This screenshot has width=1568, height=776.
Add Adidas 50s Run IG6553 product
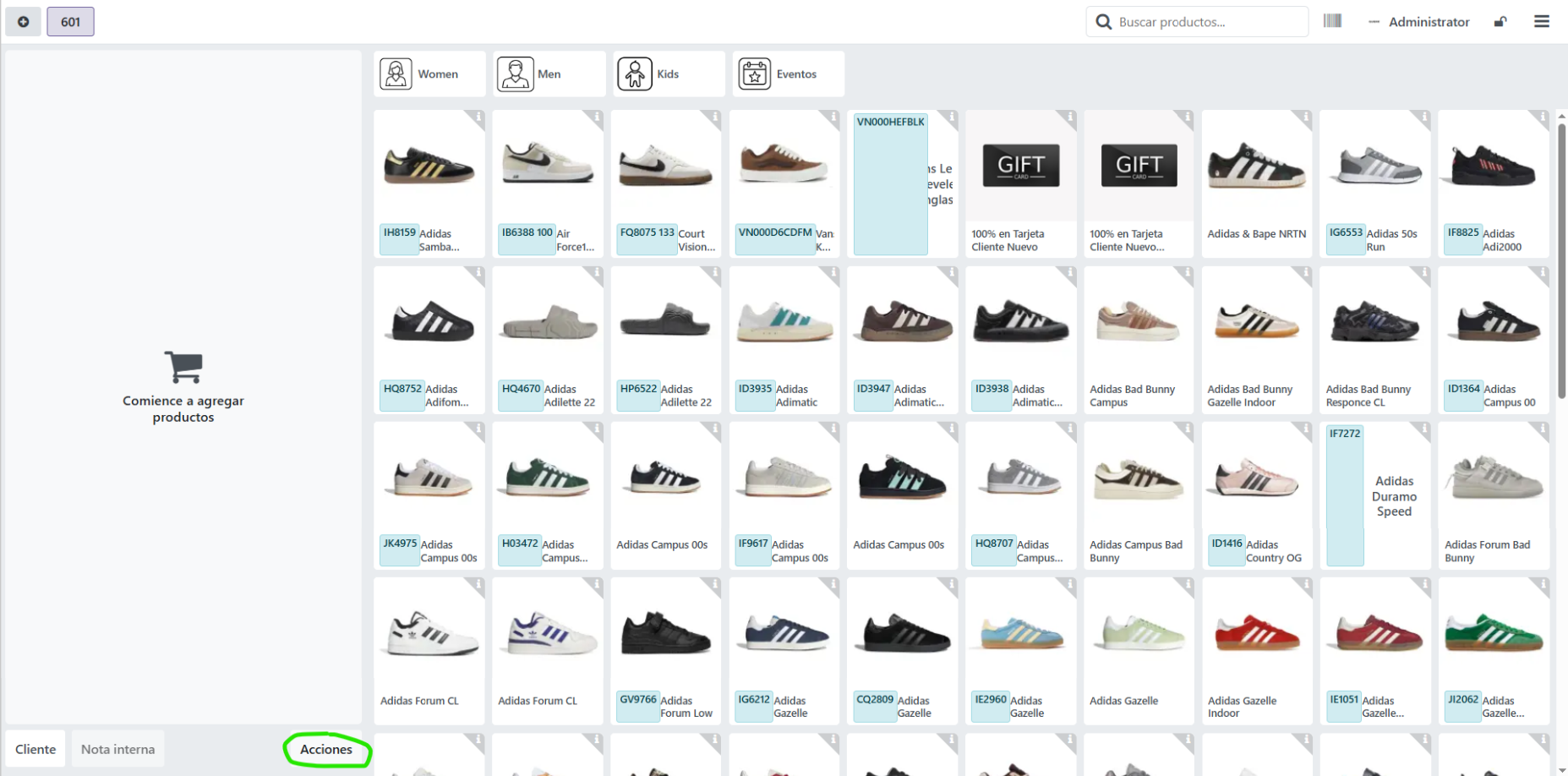(x=1375, y=183)
